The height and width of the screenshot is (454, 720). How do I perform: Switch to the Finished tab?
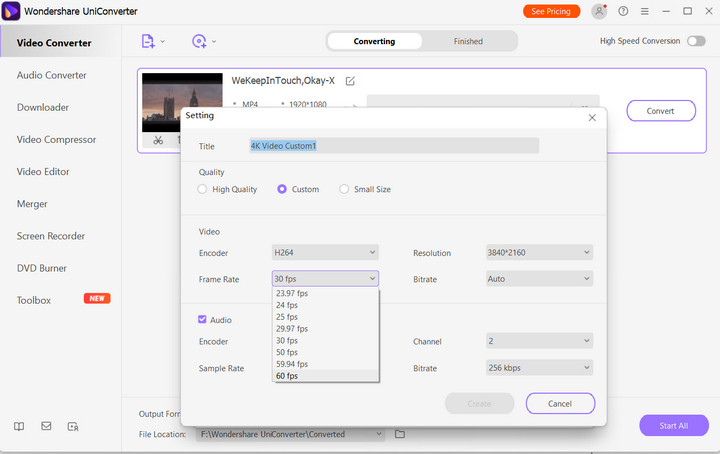(468, 41)
